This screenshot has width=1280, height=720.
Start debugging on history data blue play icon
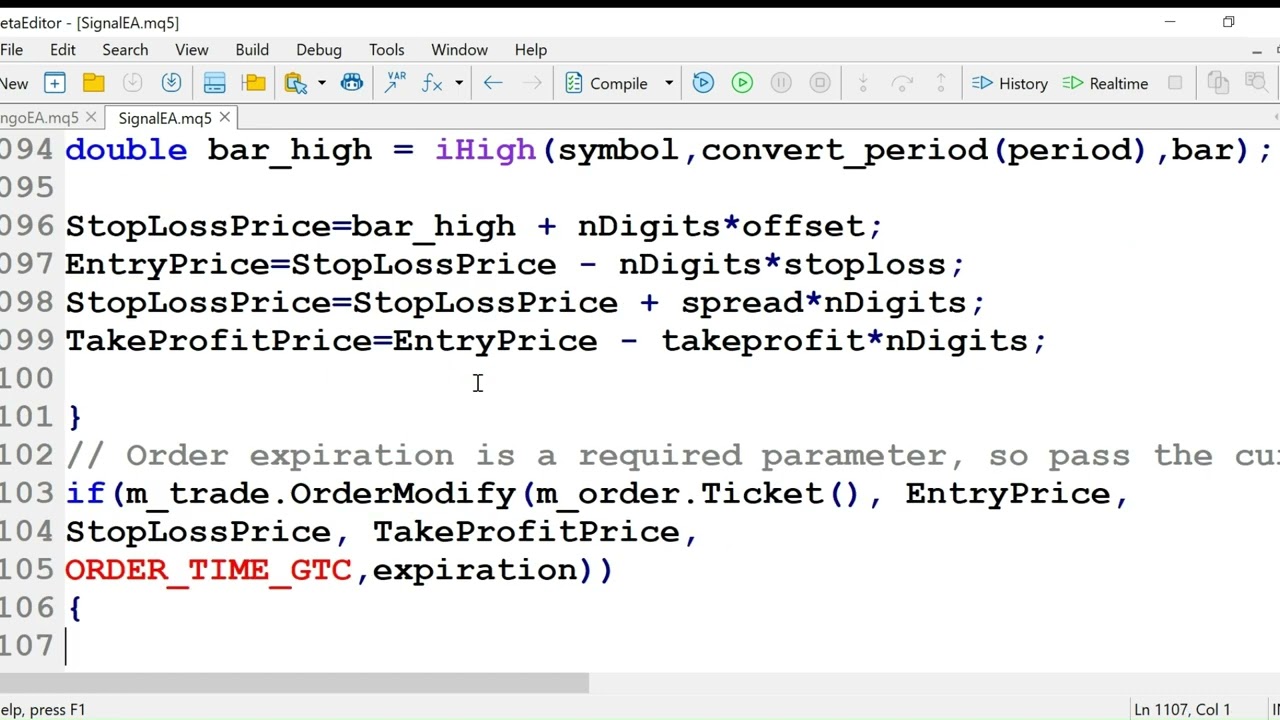(703, 83)
